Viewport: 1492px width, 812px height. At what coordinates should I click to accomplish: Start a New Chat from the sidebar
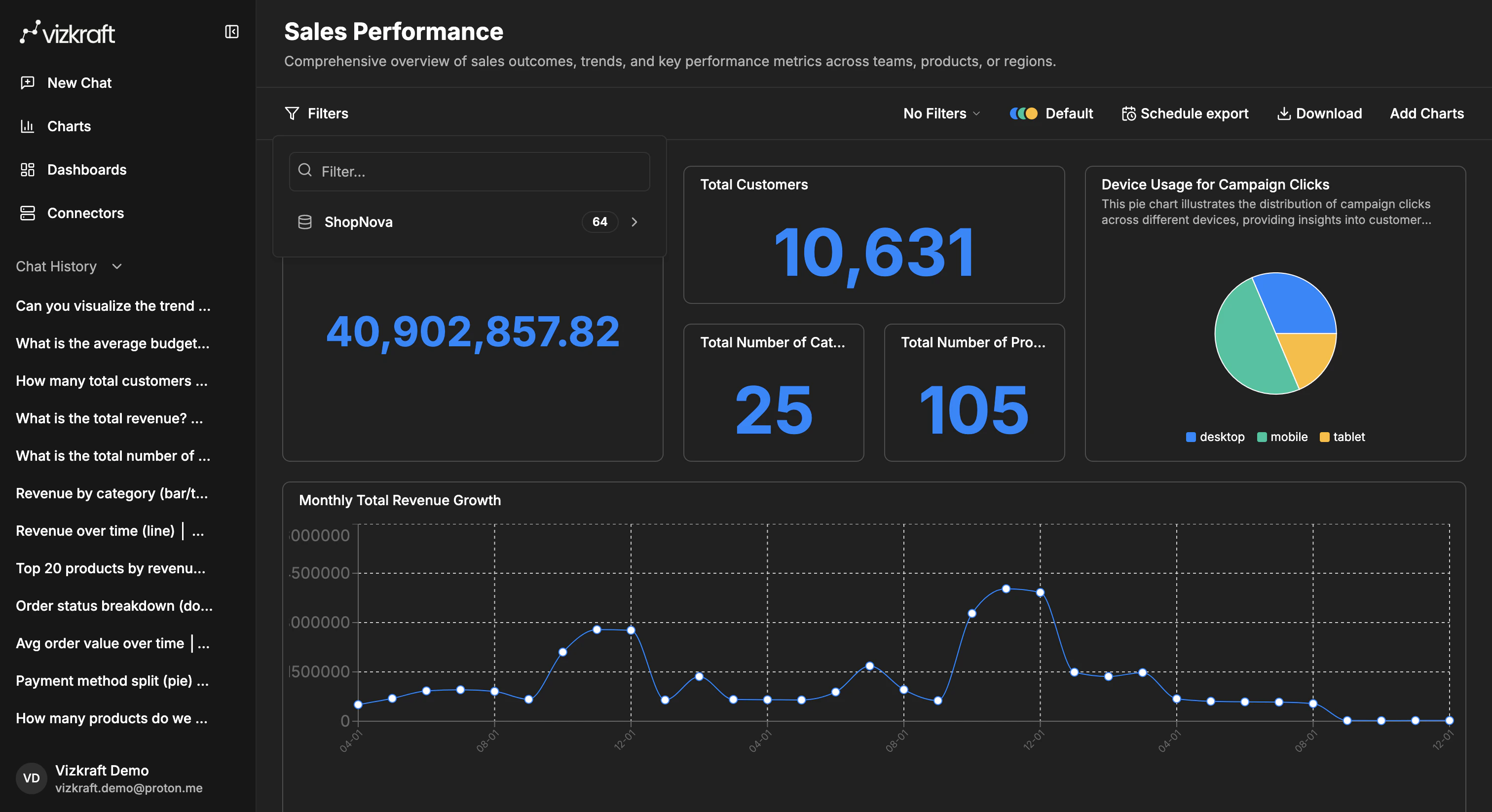[79, 82]
